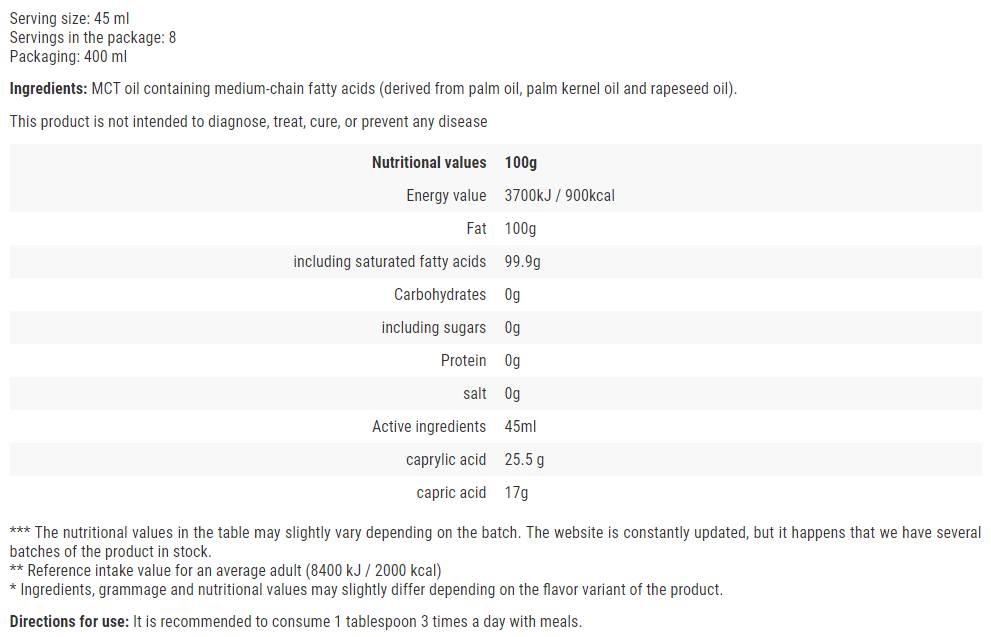The width and height of the screenshot is (991, 637).
Task: Click the "including sugars" row label
Action: [433, 328]
